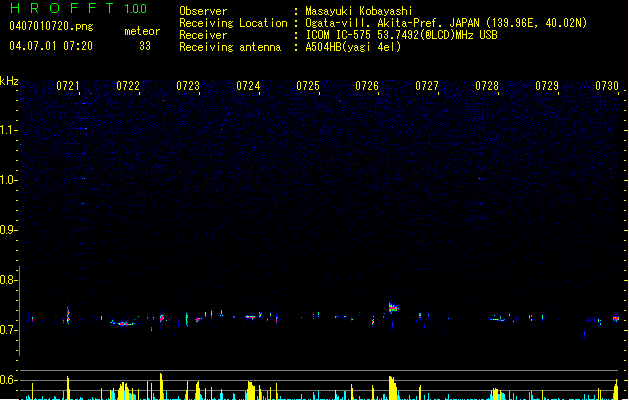Select observer name Masayuki Kobayashi

point(359,11)
